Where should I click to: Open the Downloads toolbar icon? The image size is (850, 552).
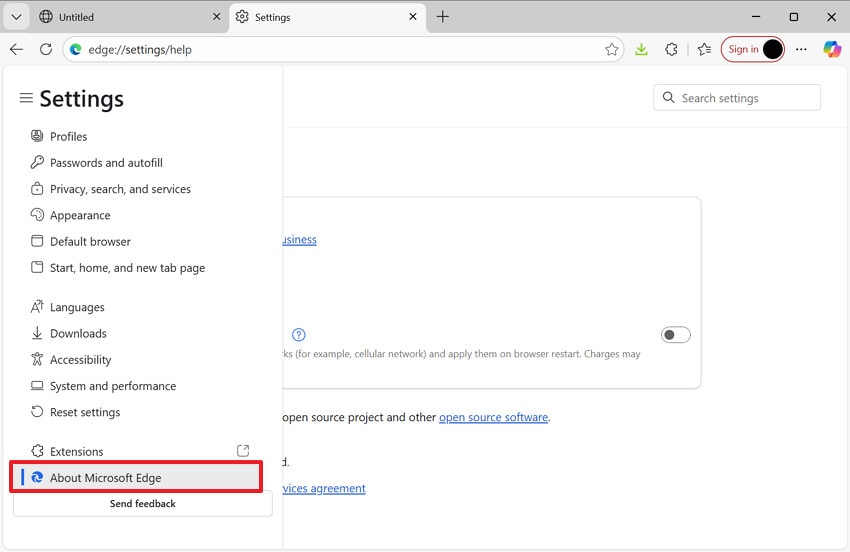coord(641,49)
